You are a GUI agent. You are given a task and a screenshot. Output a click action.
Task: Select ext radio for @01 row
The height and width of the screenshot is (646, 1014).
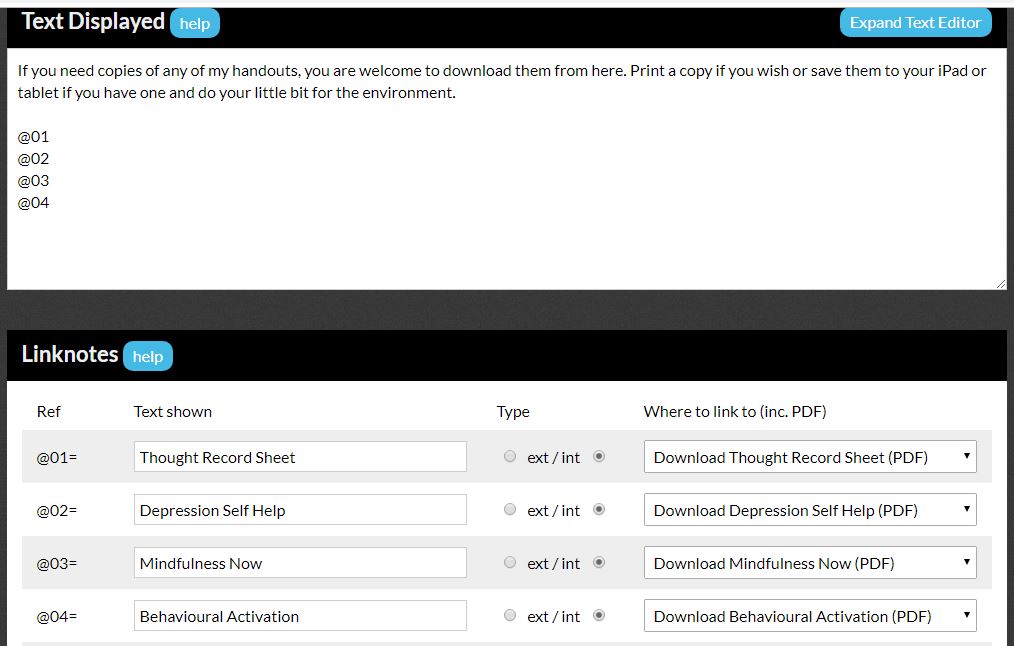click(510, 457)
